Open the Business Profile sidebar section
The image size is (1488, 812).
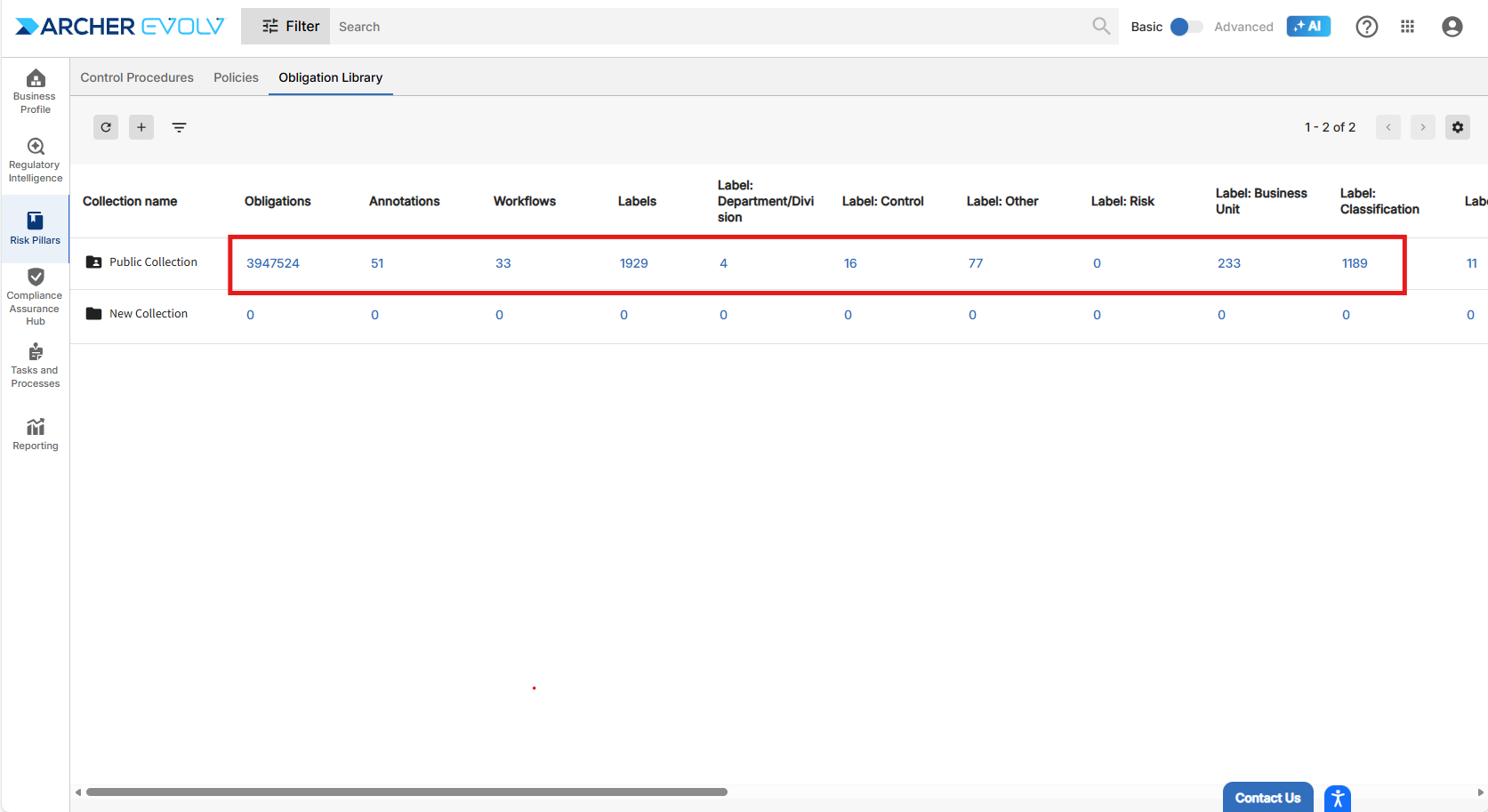click(36, 92)
